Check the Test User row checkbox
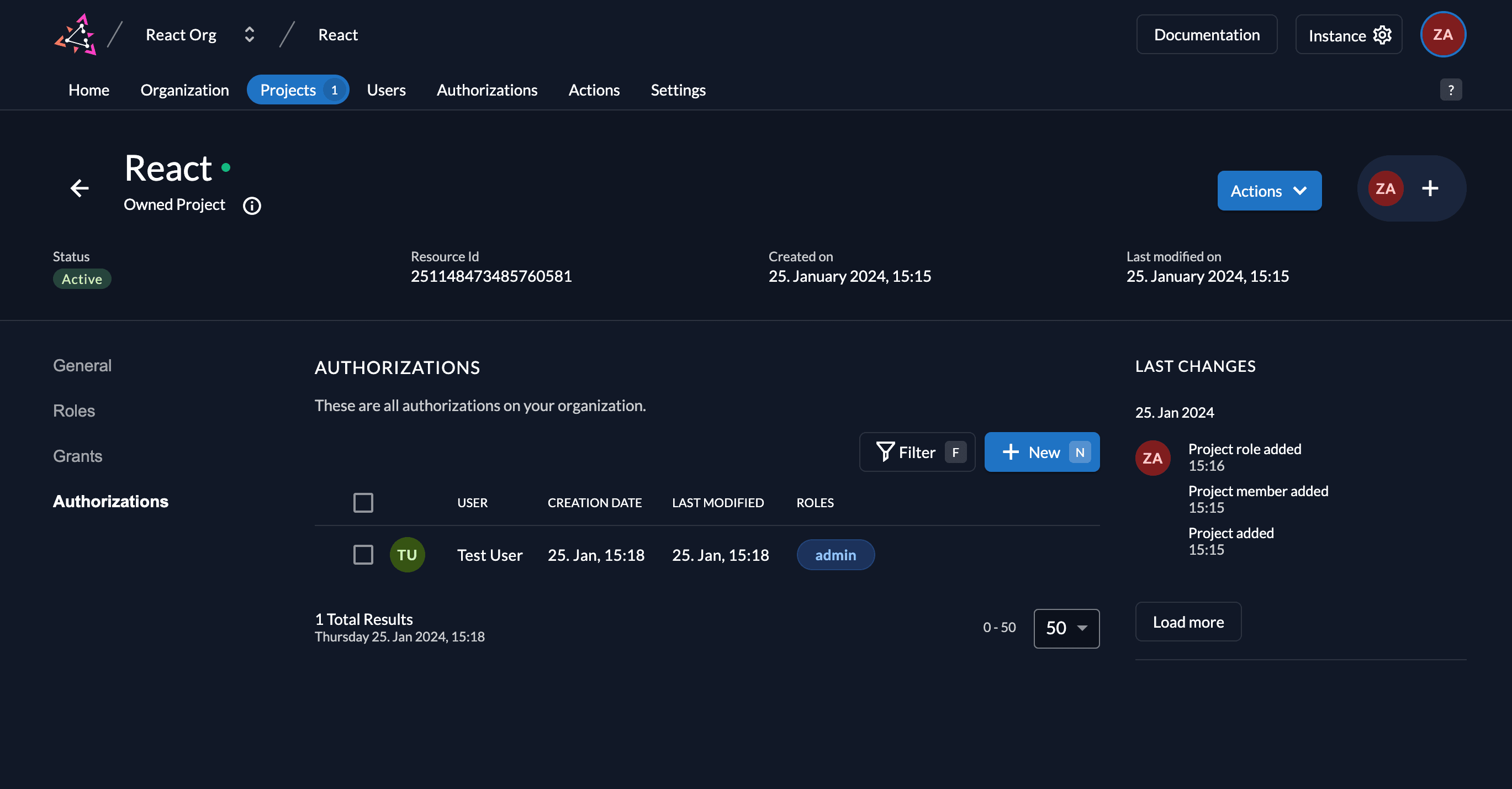The width and height of the screenshot is (1512, 789). (363, 555)
